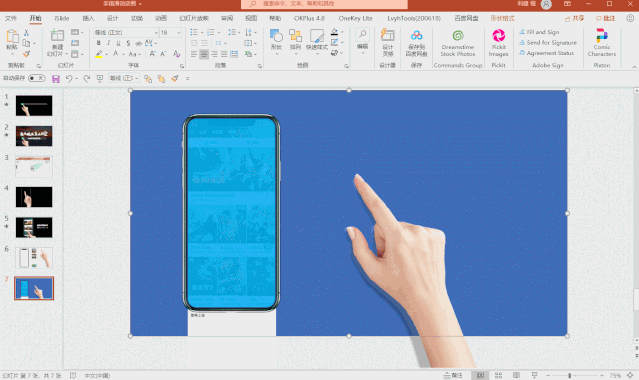Screen dimensions: 639x380
Task: Click the yellow text highlight color swatch
Action: pyautogui.click(x=99, y=54)
